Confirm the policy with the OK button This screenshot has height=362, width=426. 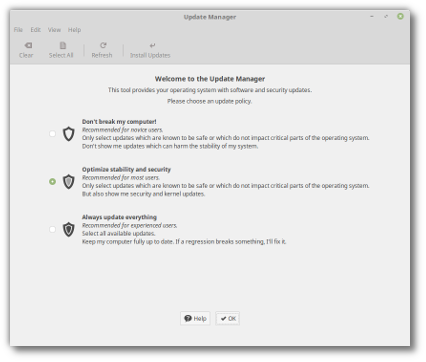tap(228, 319)
